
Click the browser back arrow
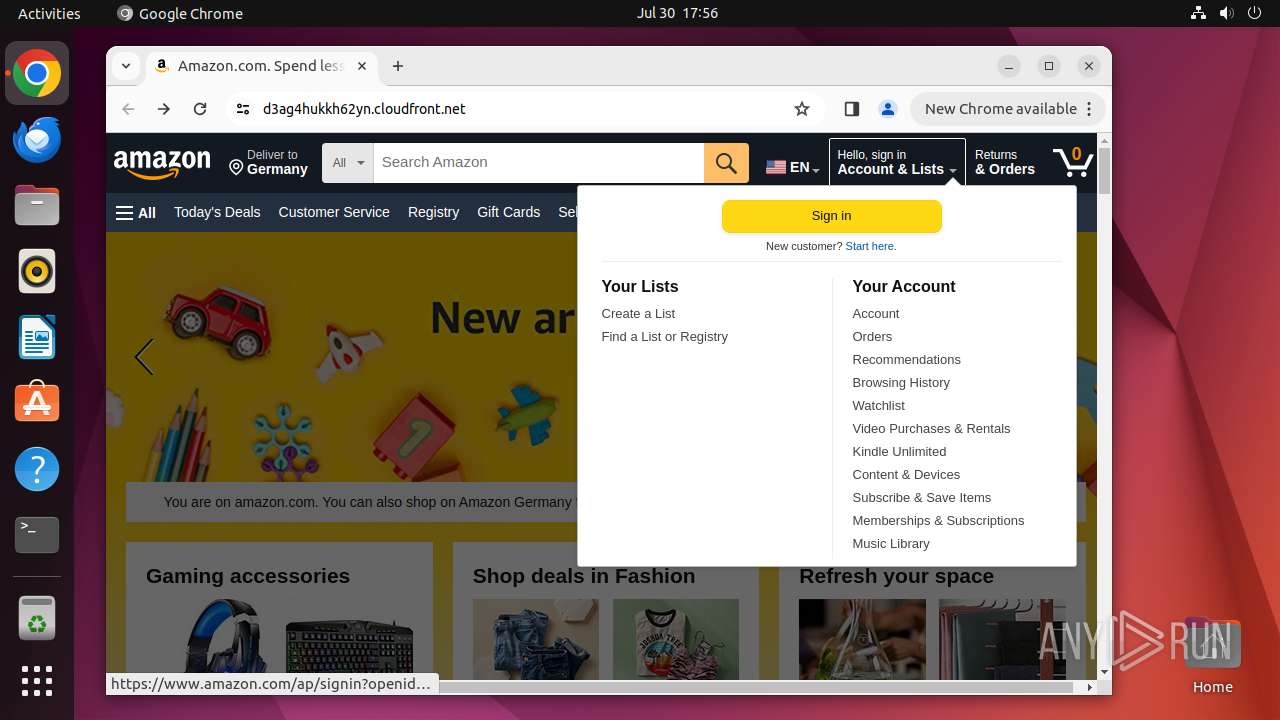pyautogui.click(x=128, y=109)
